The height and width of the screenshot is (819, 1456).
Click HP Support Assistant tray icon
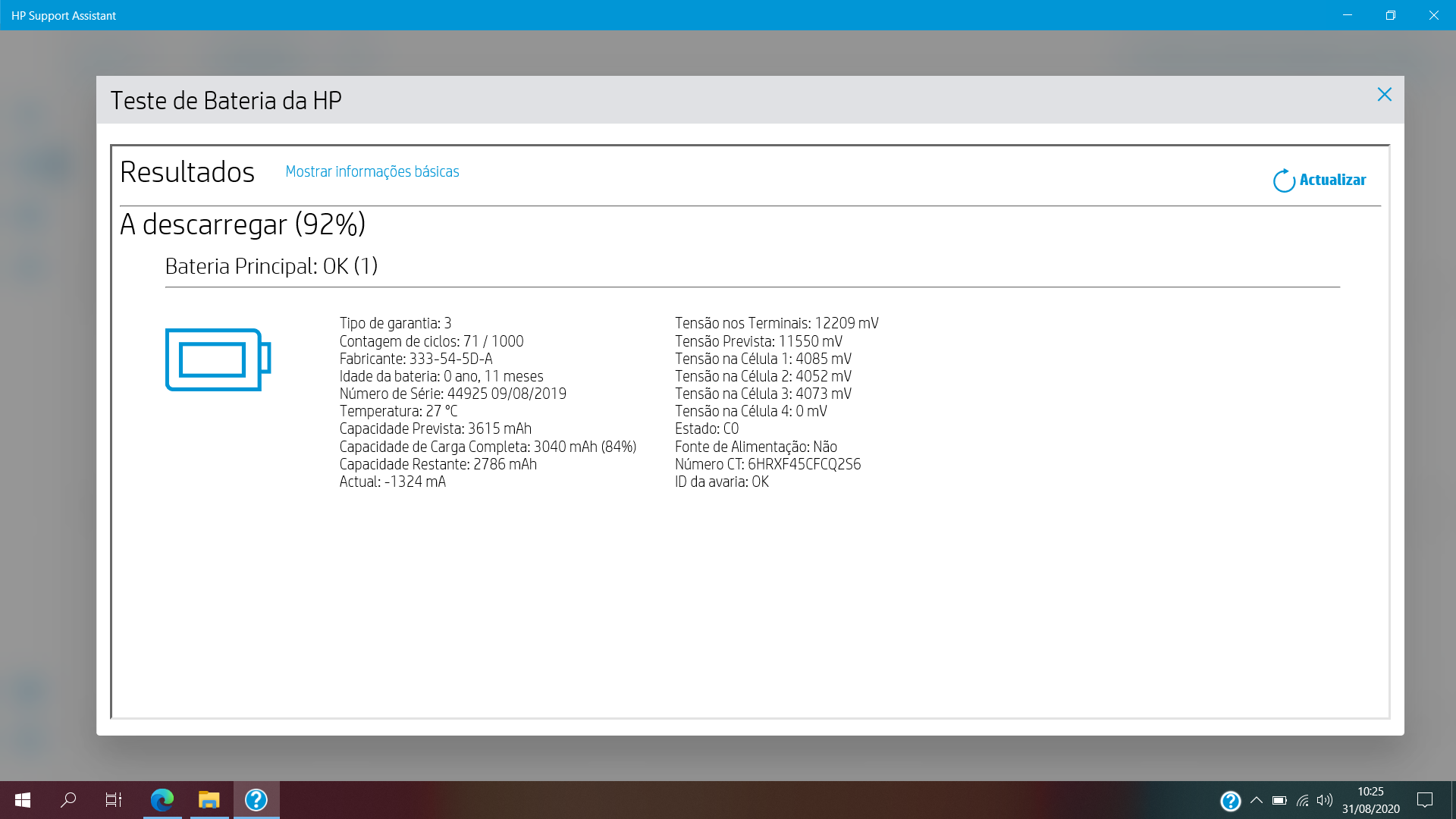pyautogui.click(x=1230, y=801)
